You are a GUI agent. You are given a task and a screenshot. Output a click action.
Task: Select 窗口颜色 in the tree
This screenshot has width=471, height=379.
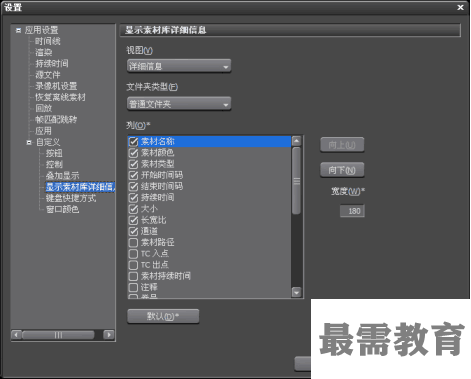(62, 209)
